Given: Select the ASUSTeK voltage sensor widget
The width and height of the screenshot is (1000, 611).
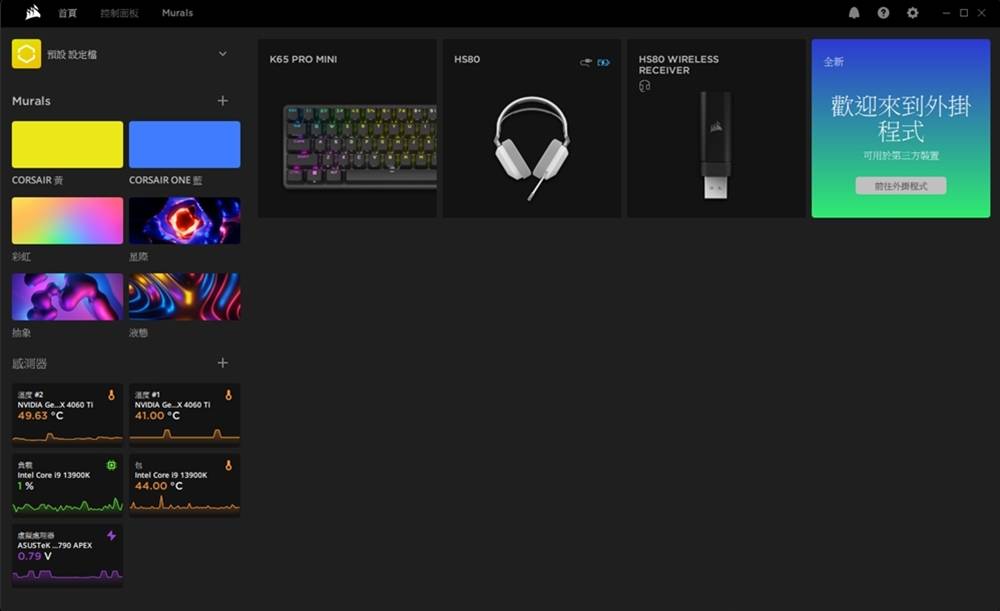Looking at the screenshot, I should tap(67, 555).
